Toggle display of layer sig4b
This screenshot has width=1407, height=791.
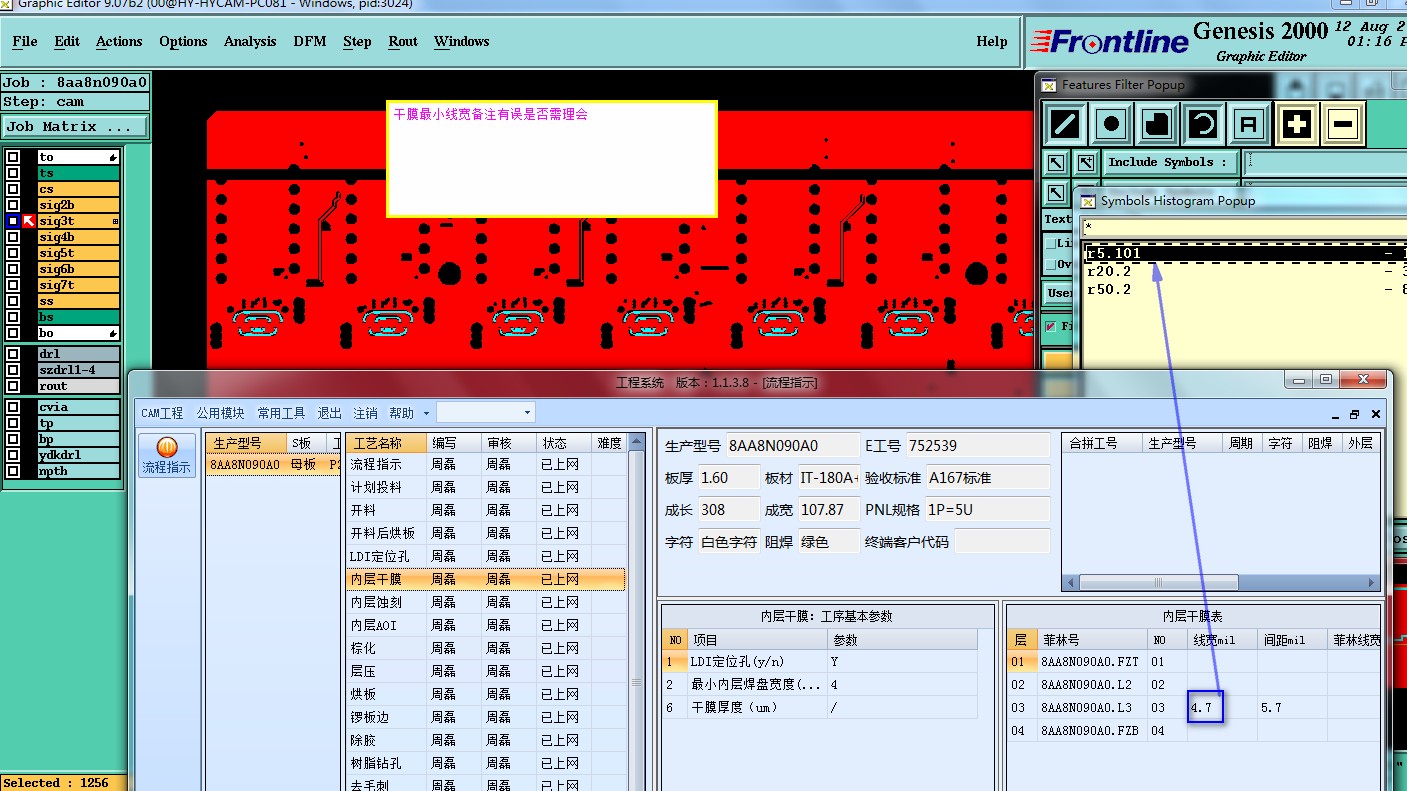[x=13, y=237]
